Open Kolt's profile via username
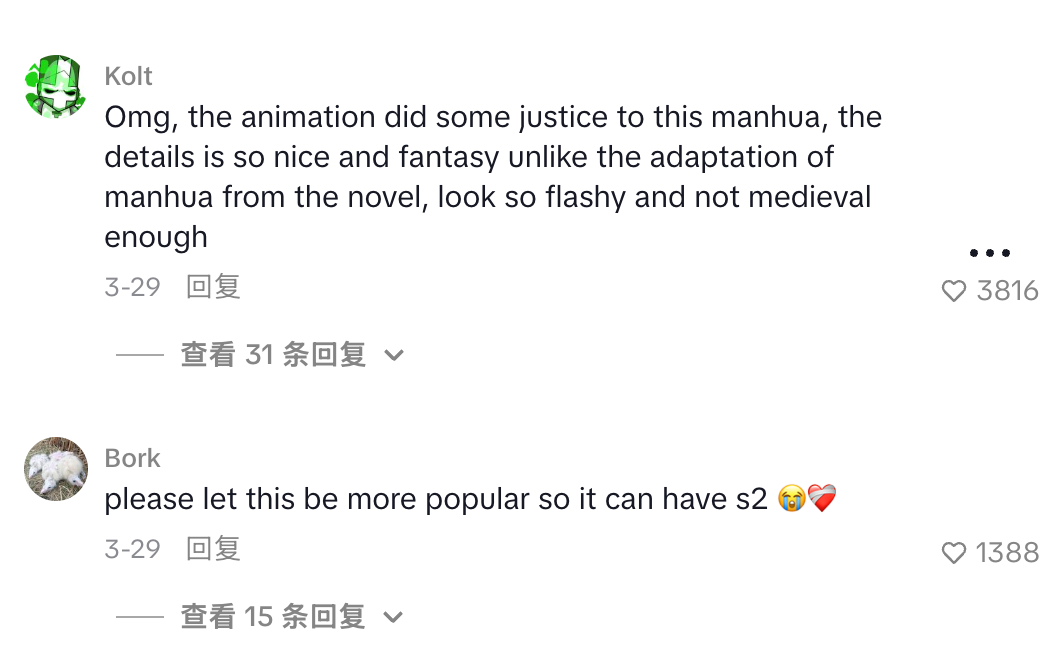 pos(128,76)
